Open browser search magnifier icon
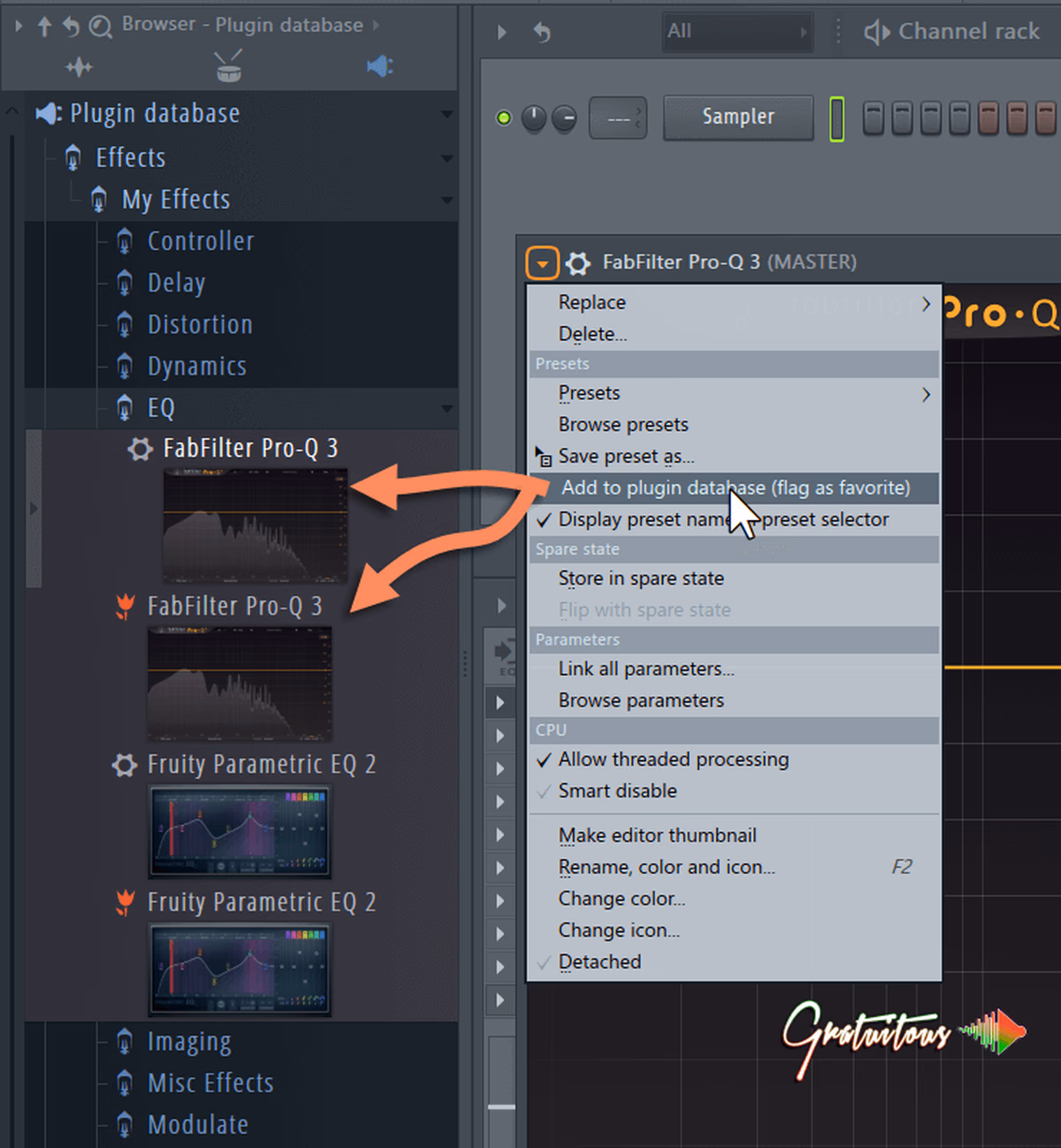Screen dimensions: 1061x1148 pos(100,27)
